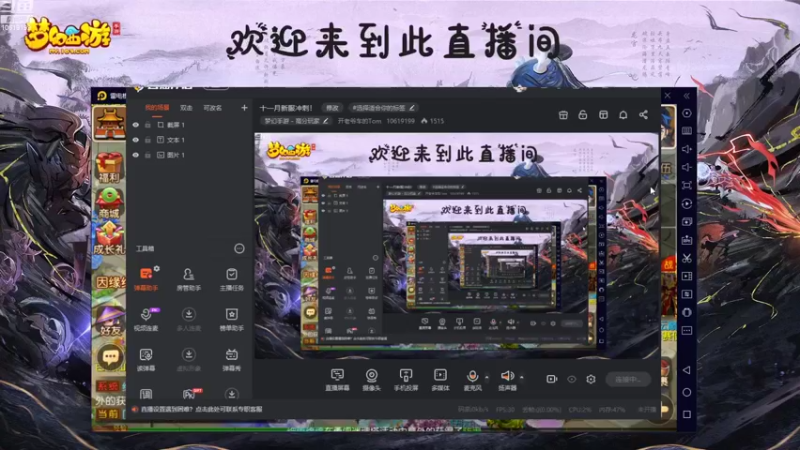The width and height of the screenshot is (800, 450).
Task: Click emulator recent apps square
Action: pyautogui.click(x=687, y=414)
